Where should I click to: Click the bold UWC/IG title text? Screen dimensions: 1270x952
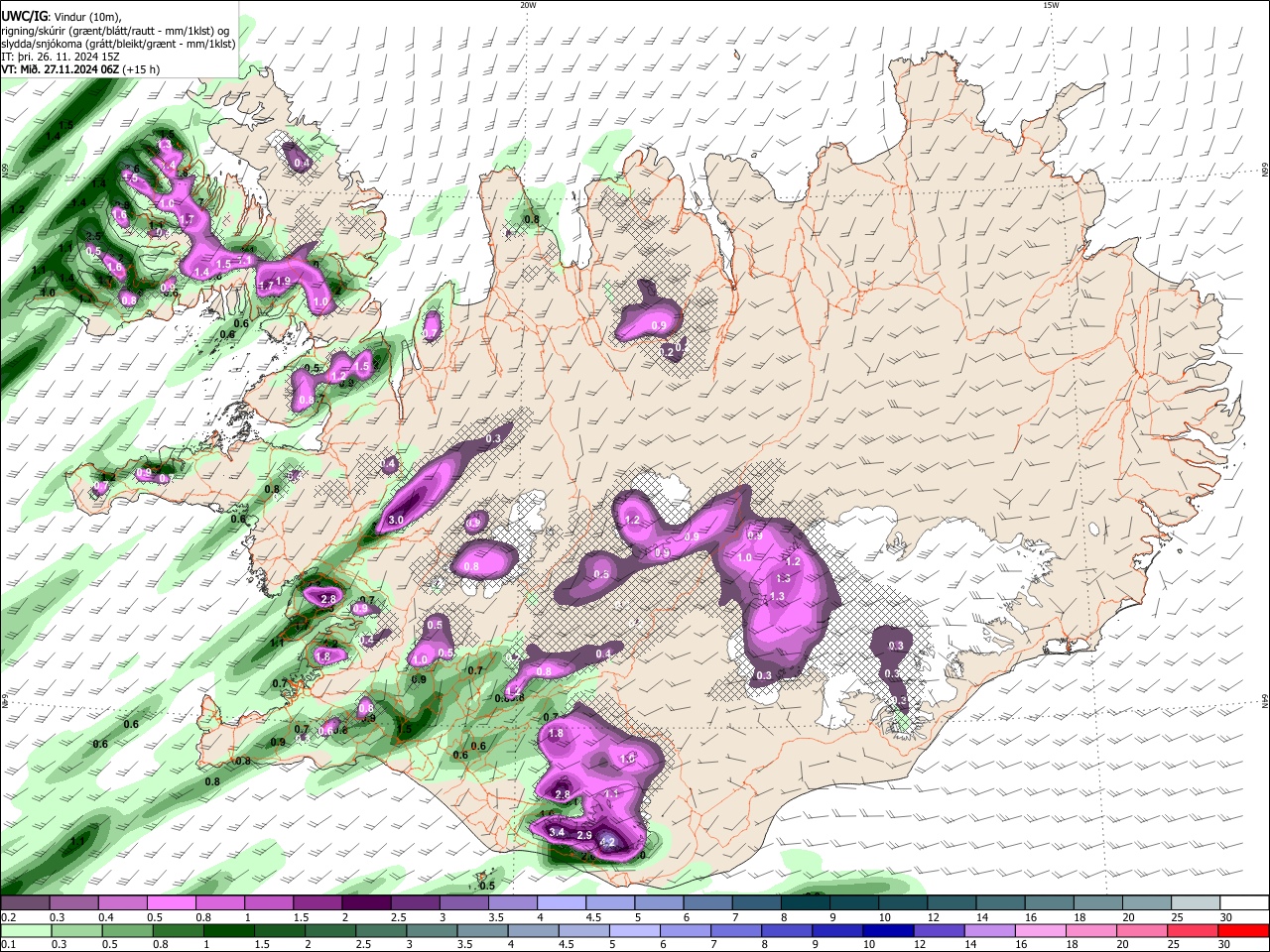coord(23,17)
